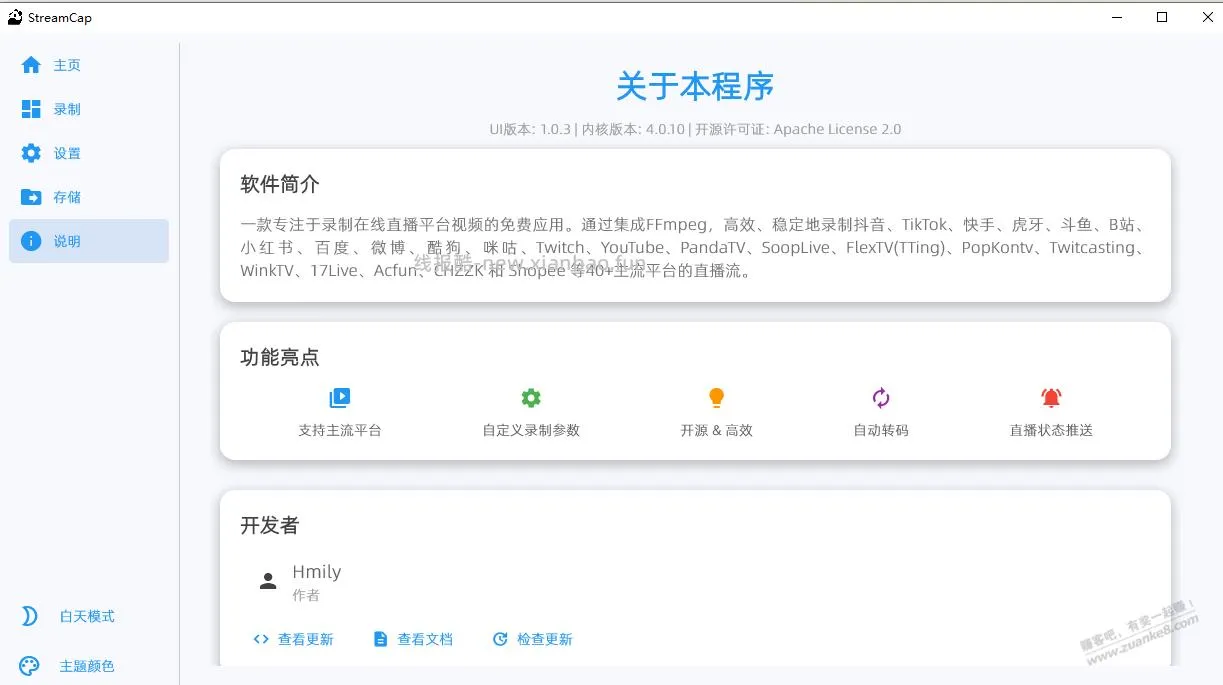Click the 自定义录制参数 label
This screenshot has height=685, width=1223.
tap(531, 430)
